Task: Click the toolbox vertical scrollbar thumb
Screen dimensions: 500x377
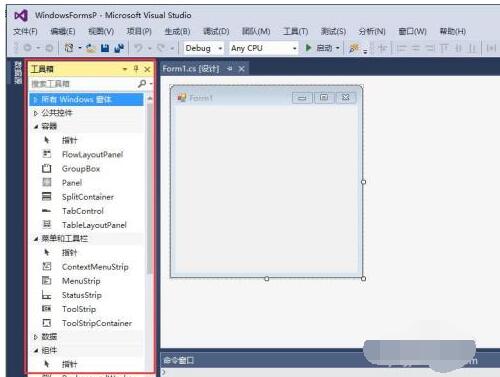Action: (150, 188)
